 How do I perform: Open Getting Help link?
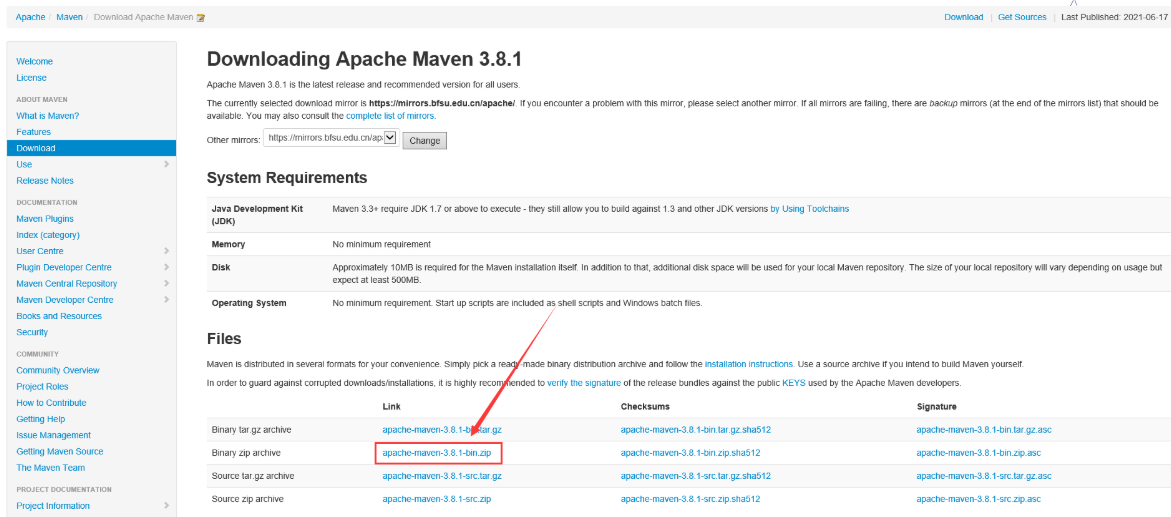(x=40, y=419)
